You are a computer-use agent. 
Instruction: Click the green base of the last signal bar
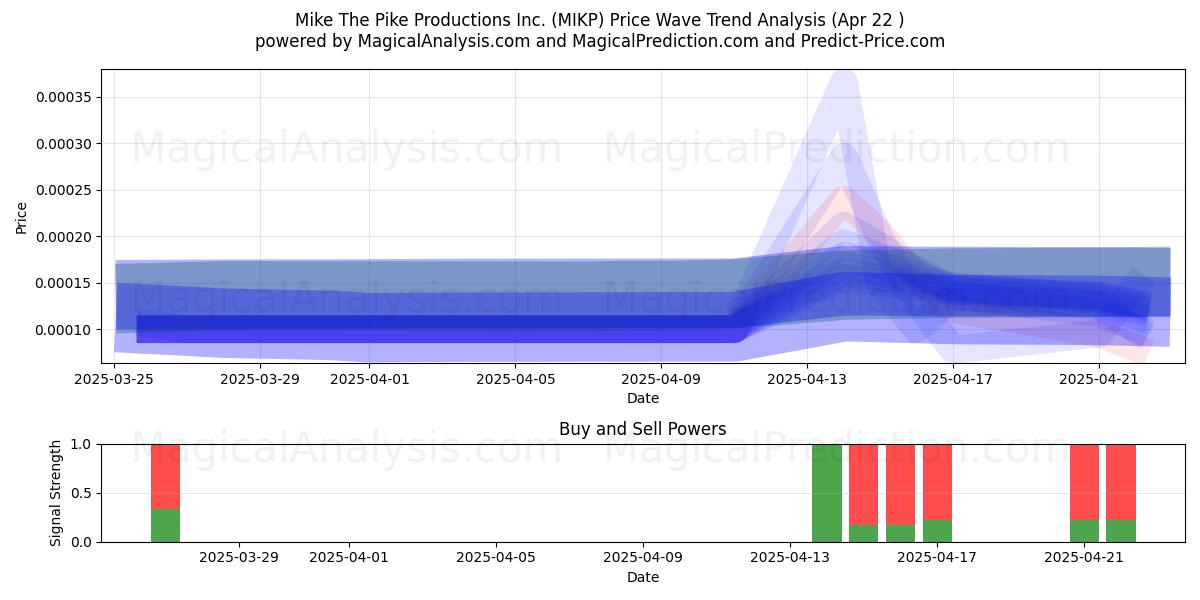point(1121,531)
